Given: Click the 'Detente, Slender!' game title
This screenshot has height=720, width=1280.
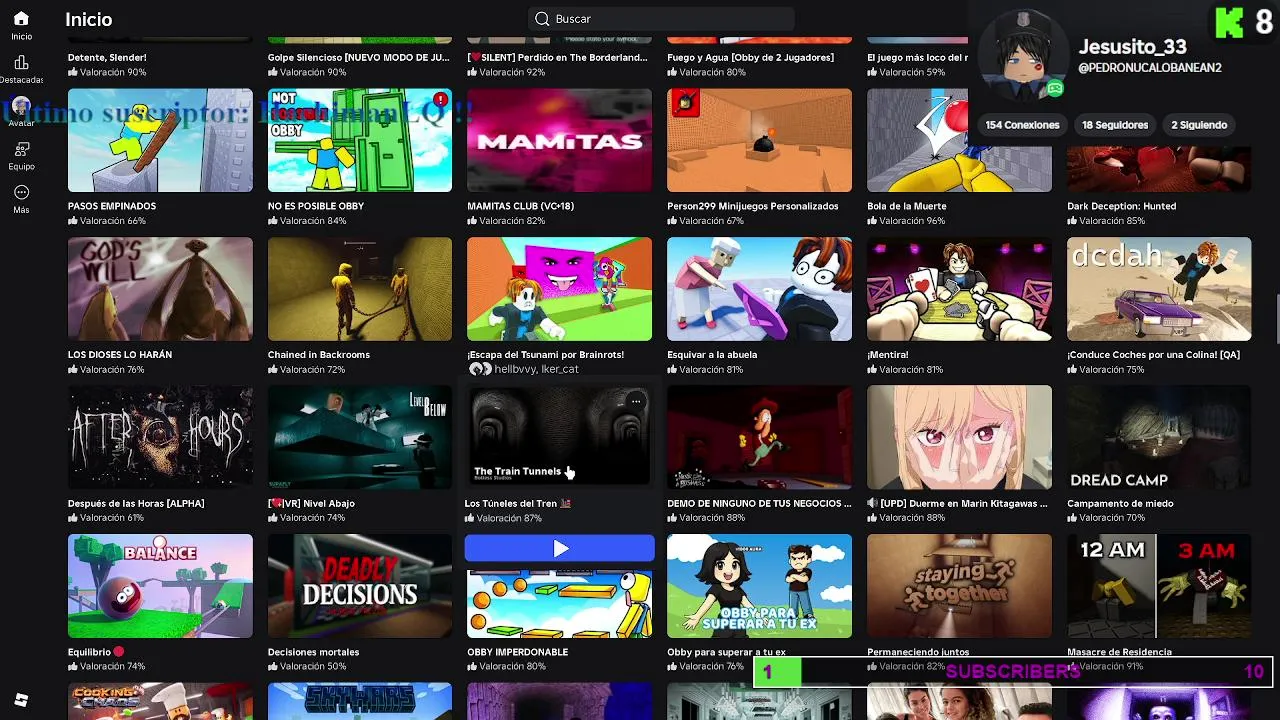Looking at the screenshot, I should point(107,58).
